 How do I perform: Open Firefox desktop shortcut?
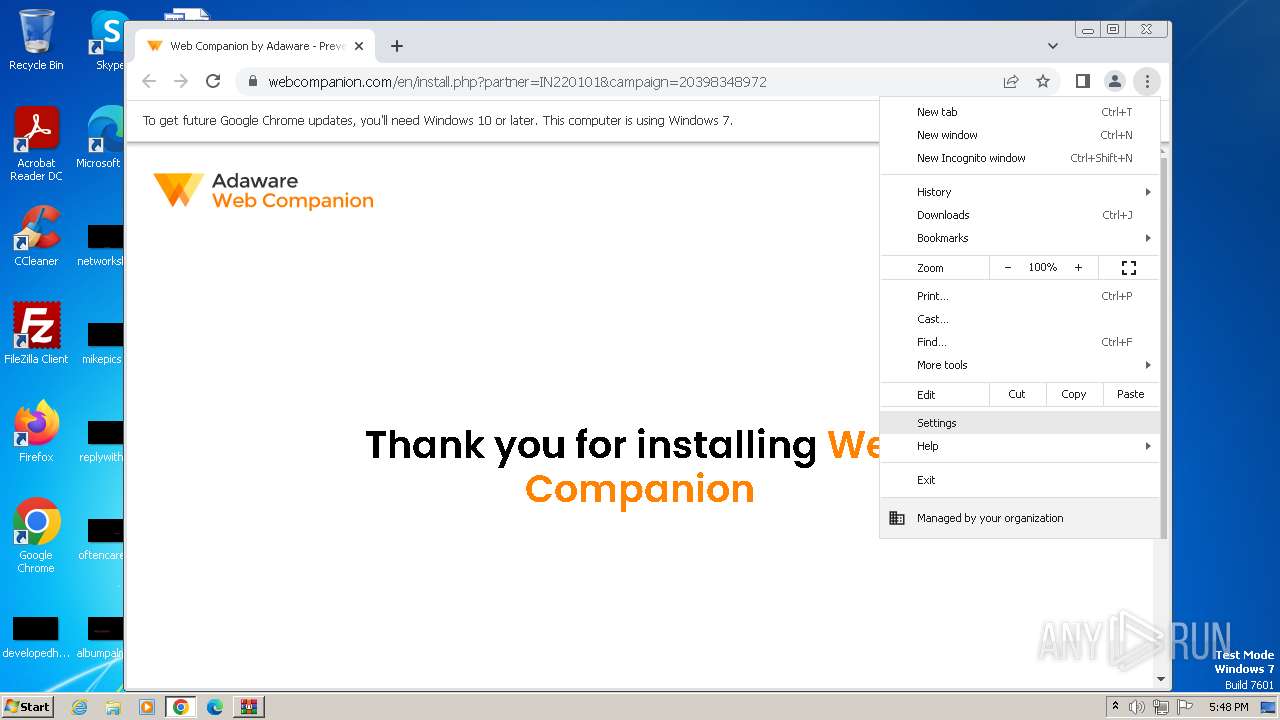36,432
